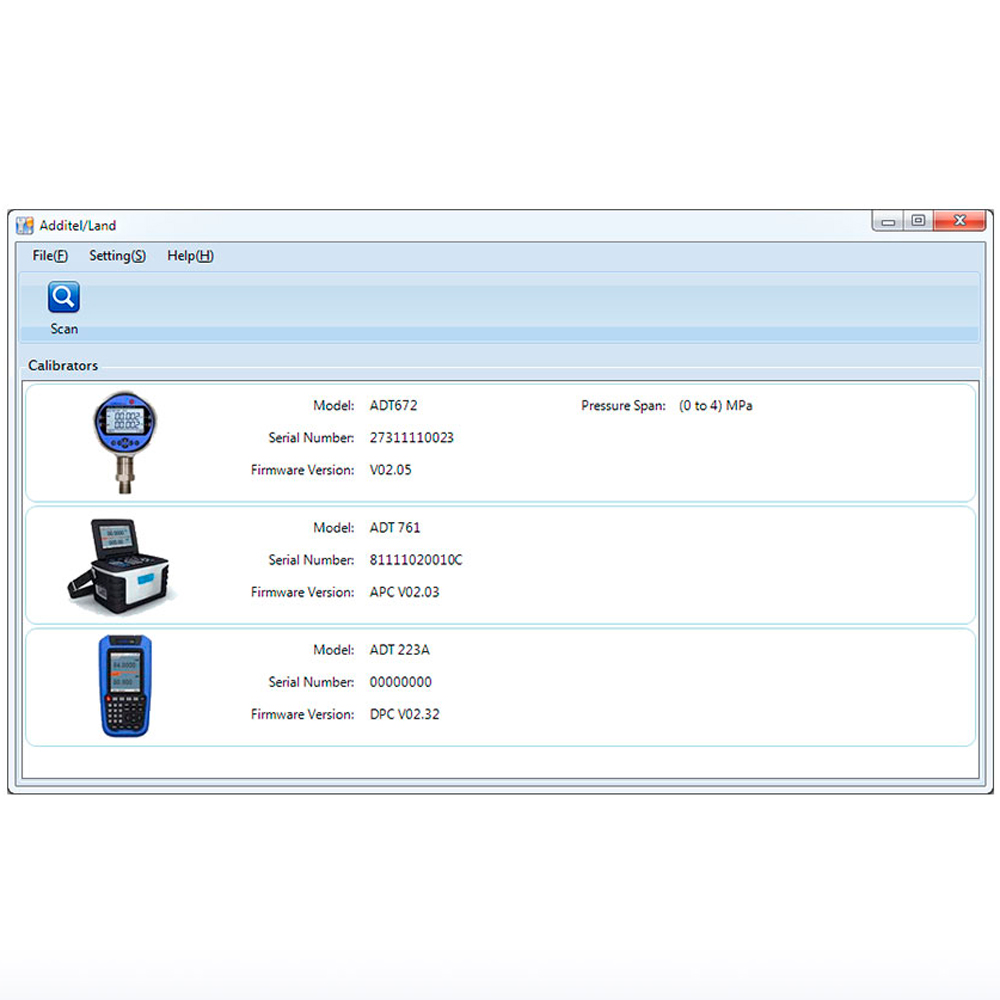
Task: Click serial number 00000000
Action: coord(401,682)
